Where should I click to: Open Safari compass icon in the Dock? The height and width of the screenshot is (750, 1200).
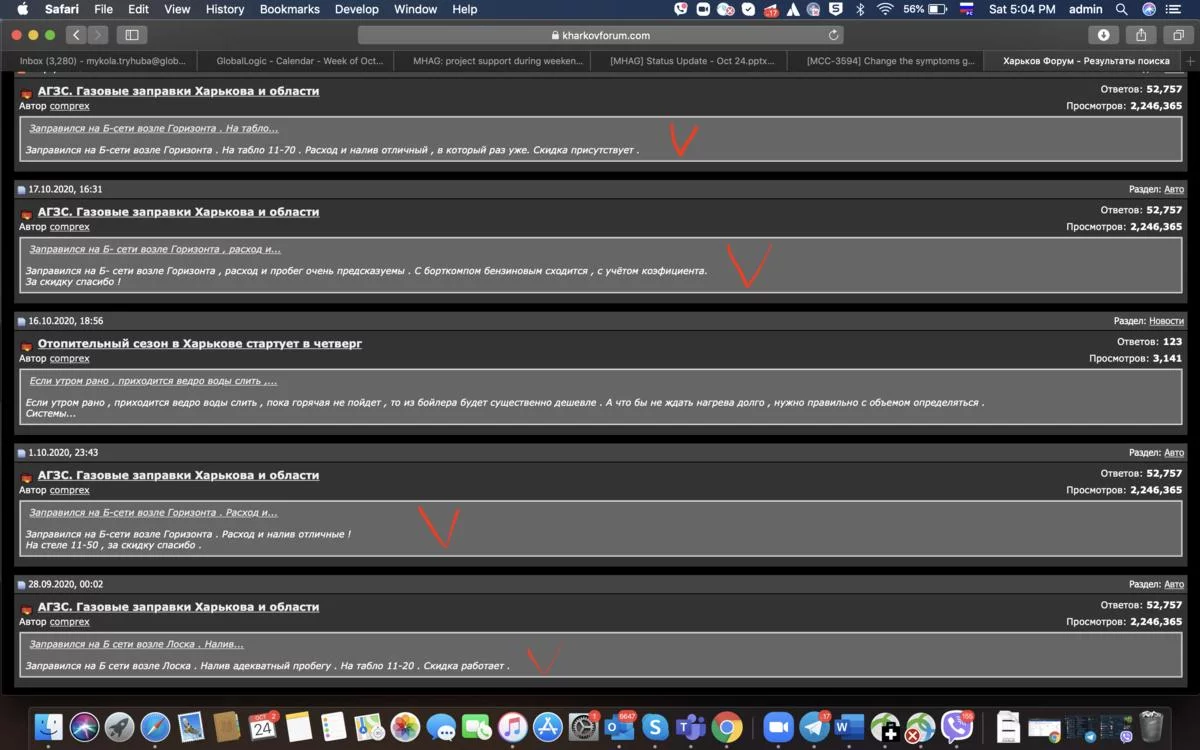click(x=155, y=727)
